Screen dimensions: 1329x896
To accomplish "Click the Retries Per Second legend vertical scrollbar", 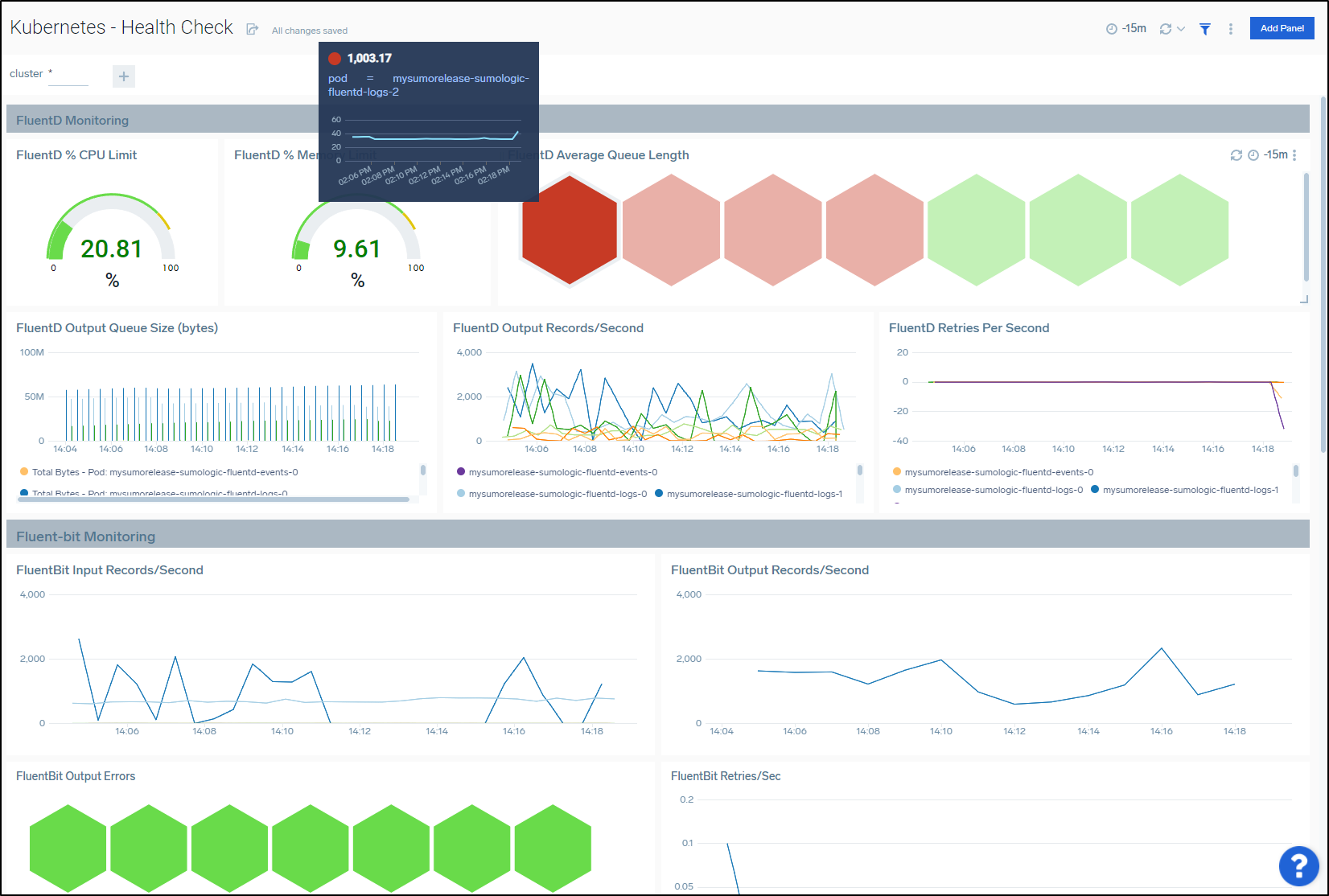I will pos(1296,470).
